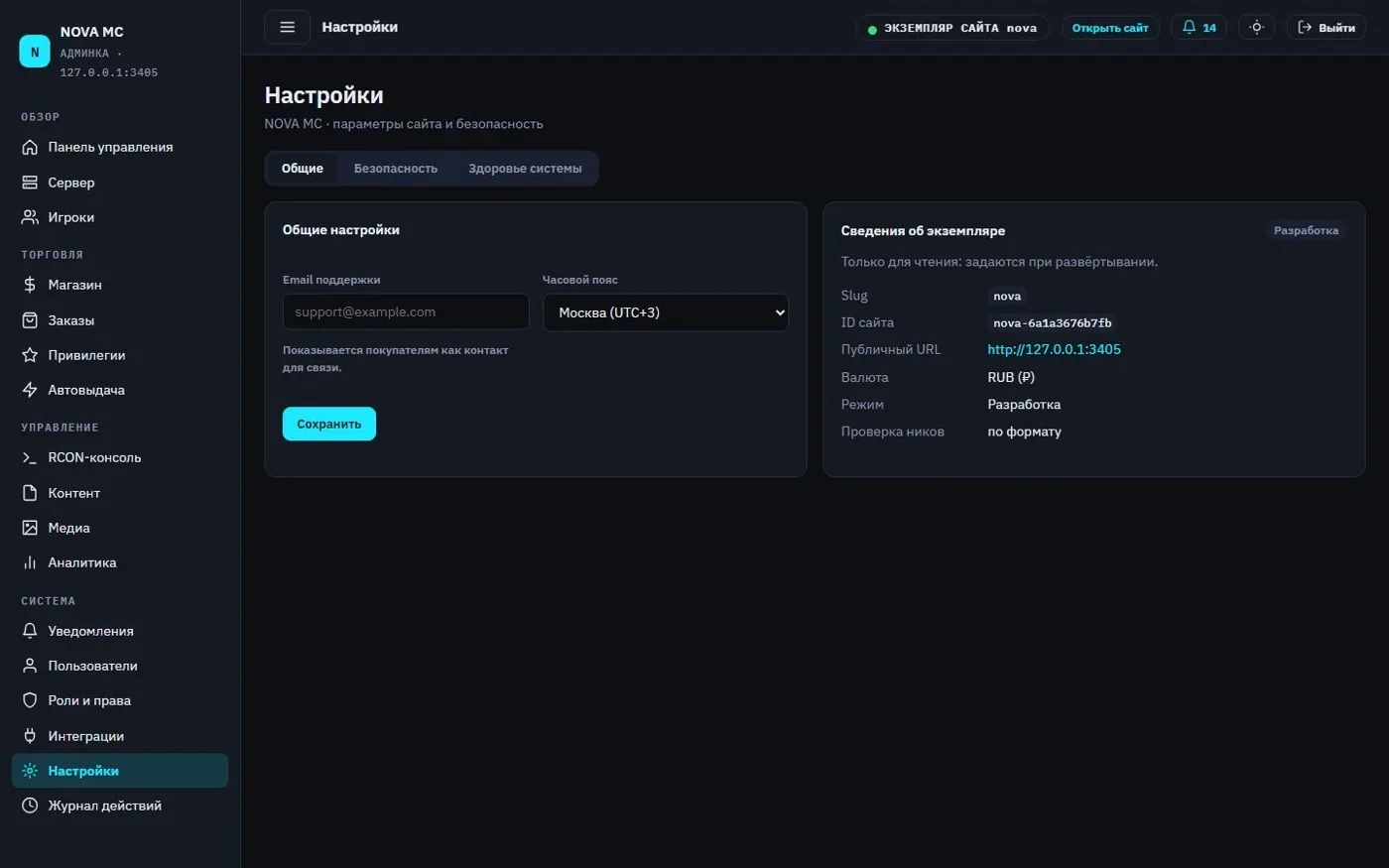Image resolution: width=1389 pixels, height=868 pixels.
Task: Open the Панель управления home icon
Action: [30, 147]
